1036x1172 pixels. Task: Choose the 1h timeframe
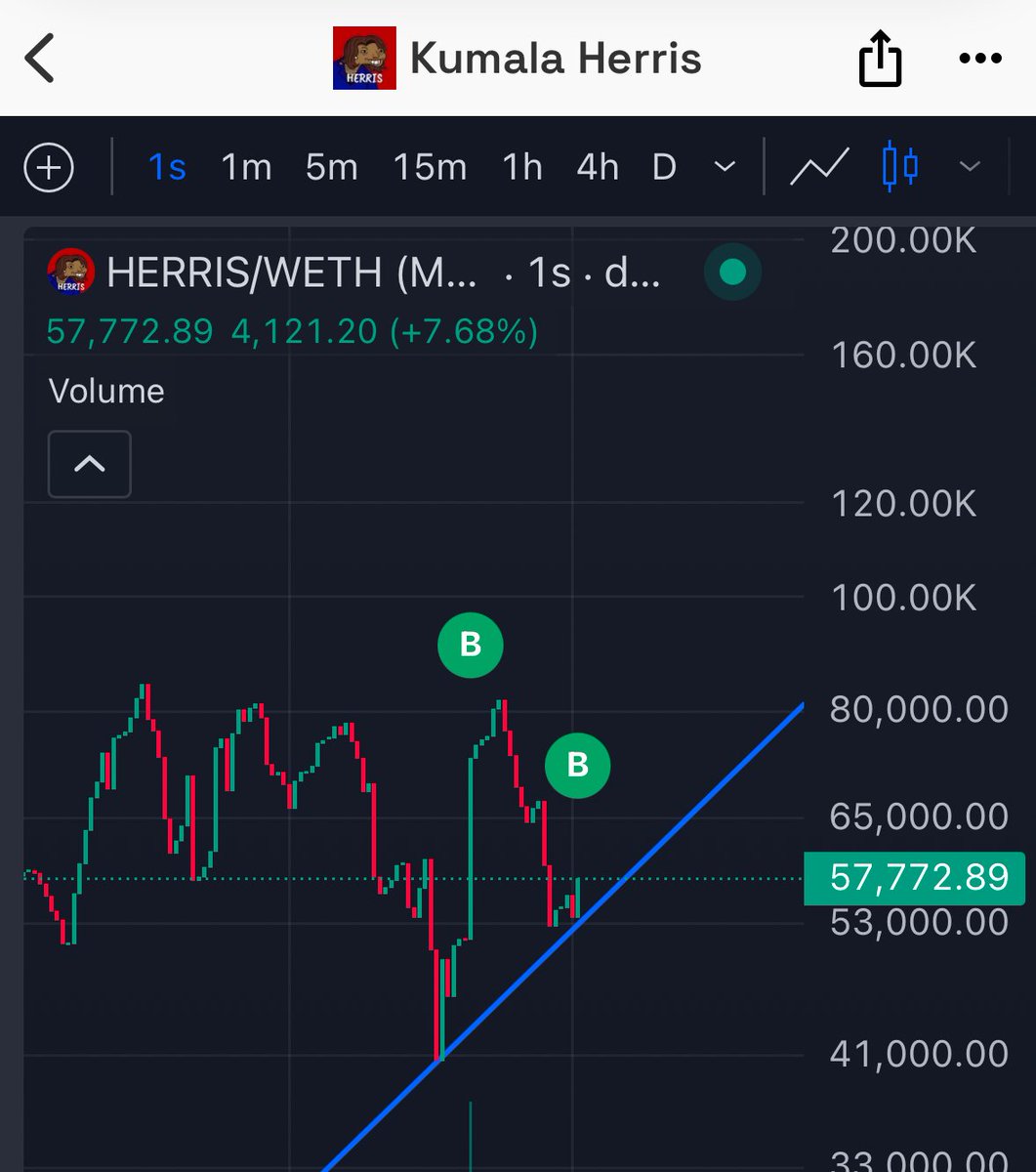[522, 168]
